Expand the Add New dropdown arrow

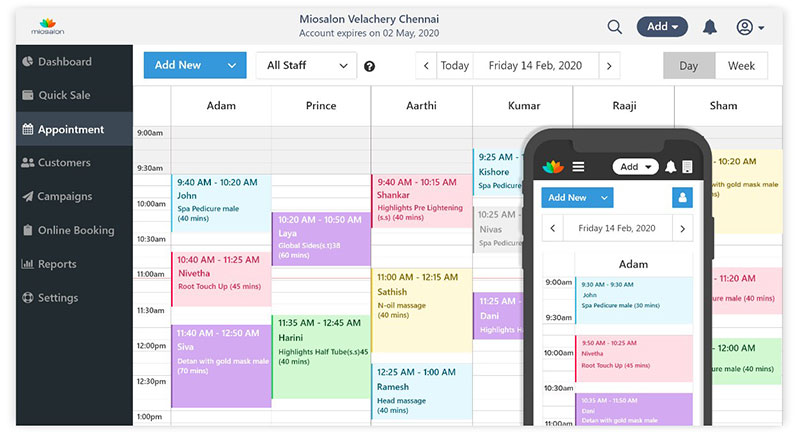(x=232, y=65)
